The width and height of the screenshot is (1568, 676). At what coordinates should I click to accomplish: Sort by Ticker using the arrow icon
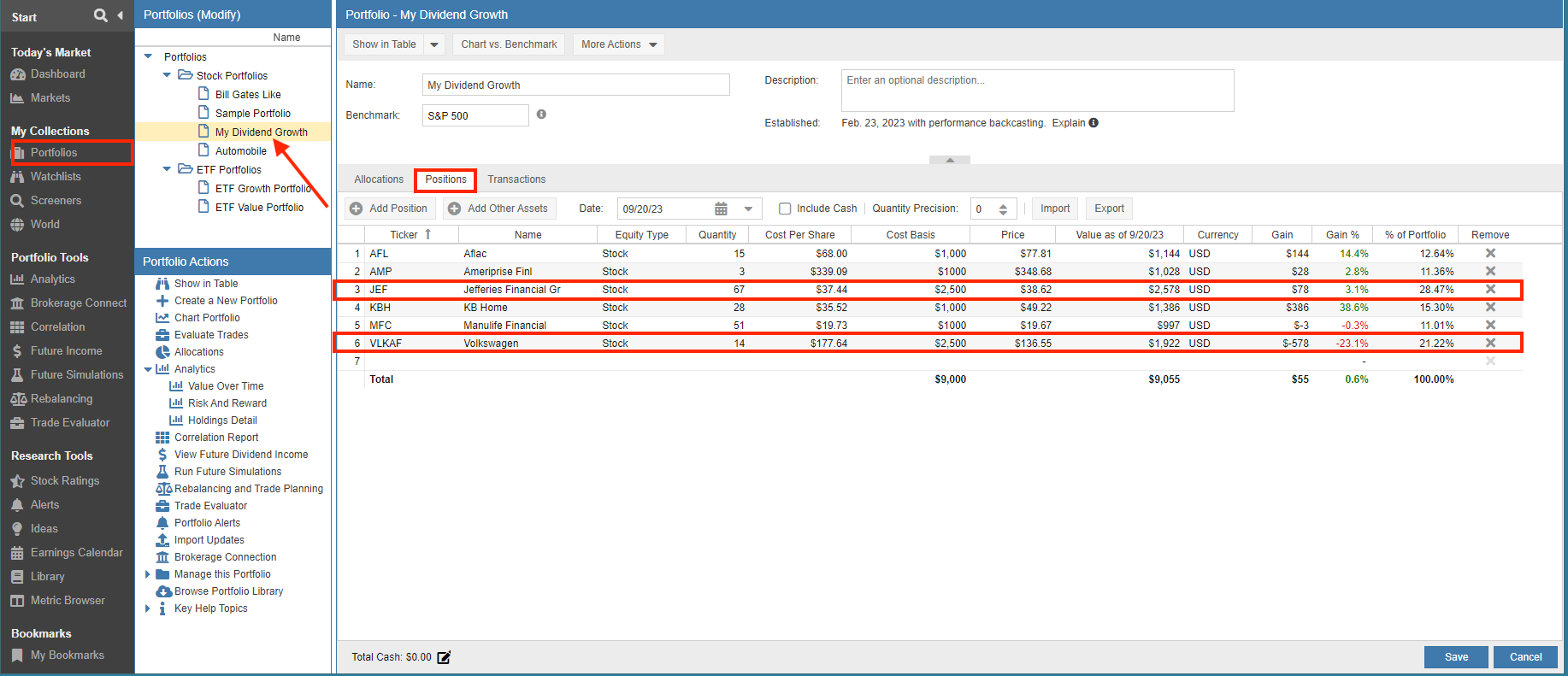click(x=428, y=234)
